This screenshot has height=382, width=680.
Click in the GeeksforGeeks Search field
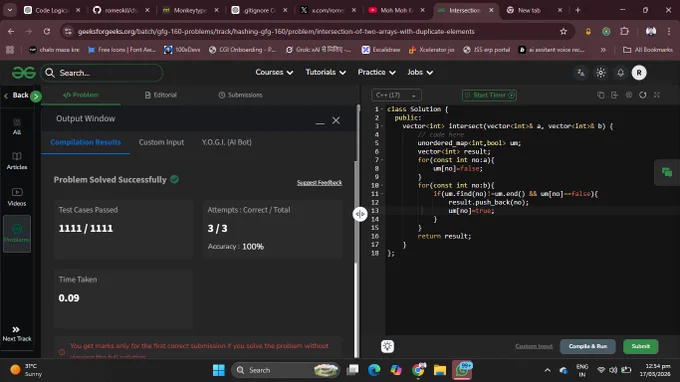click(102, 73)
